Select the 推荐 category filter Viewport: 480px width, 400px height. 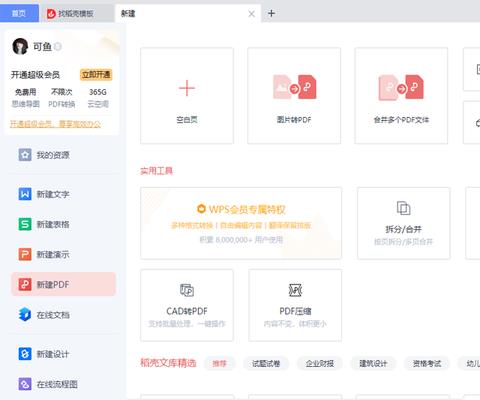[x=220, y=363]
